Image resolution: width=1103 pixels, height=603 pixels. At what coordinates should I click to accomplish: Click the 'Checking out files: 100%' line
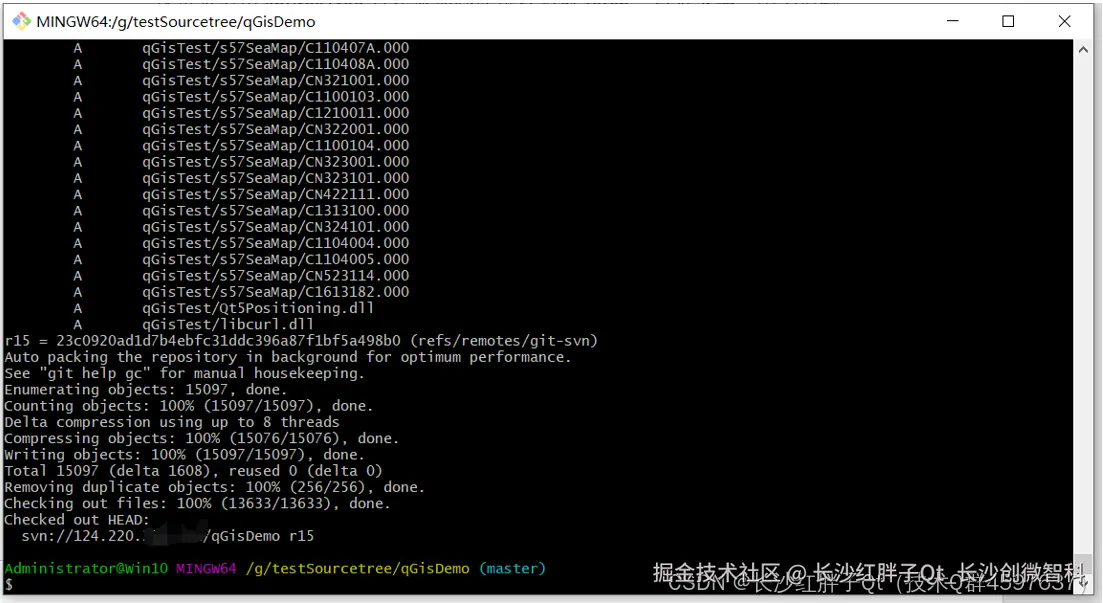pos(197,503)
